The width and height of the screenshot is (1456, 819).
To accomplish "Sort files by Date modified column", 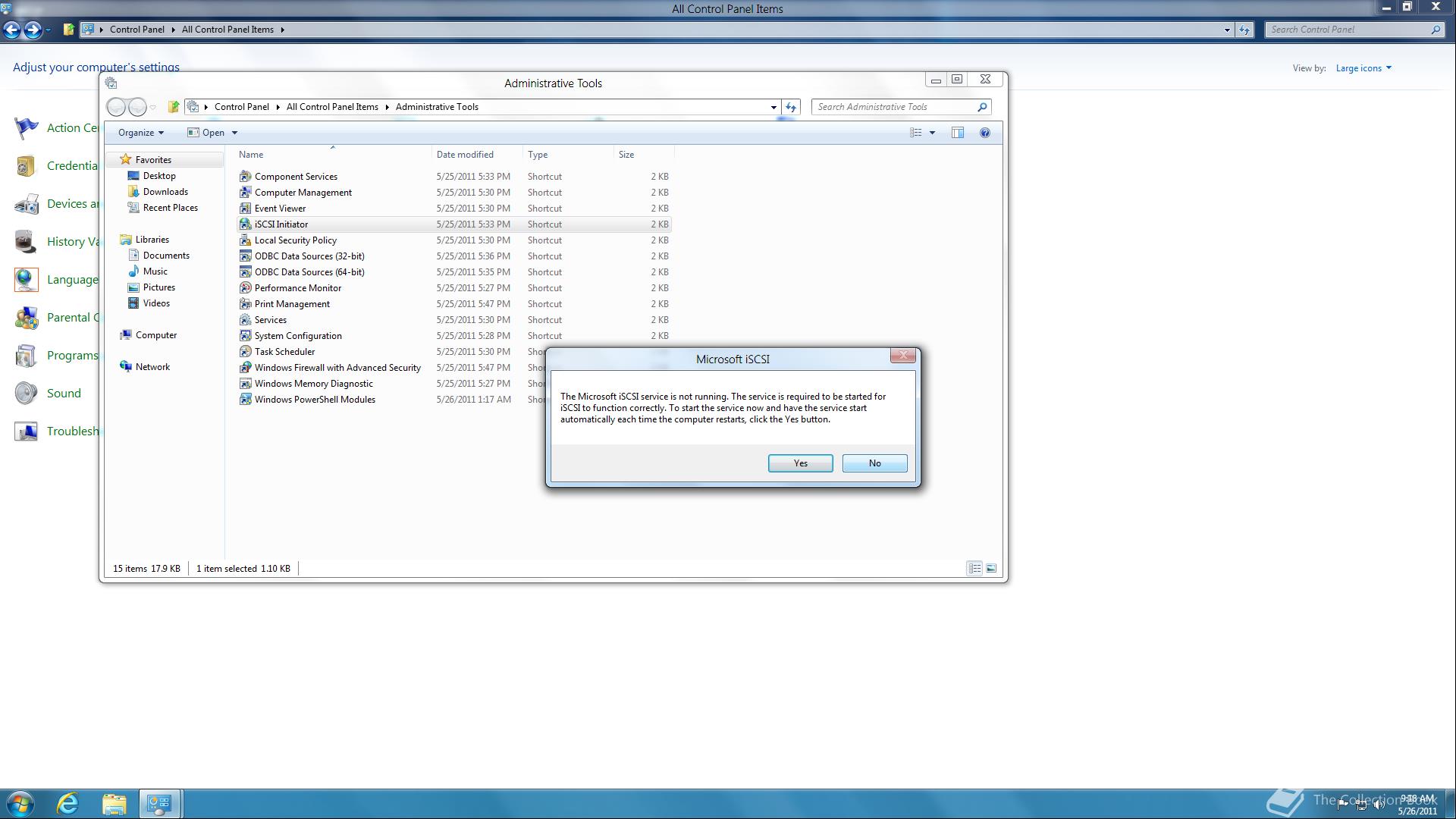I will click(477, 155).
